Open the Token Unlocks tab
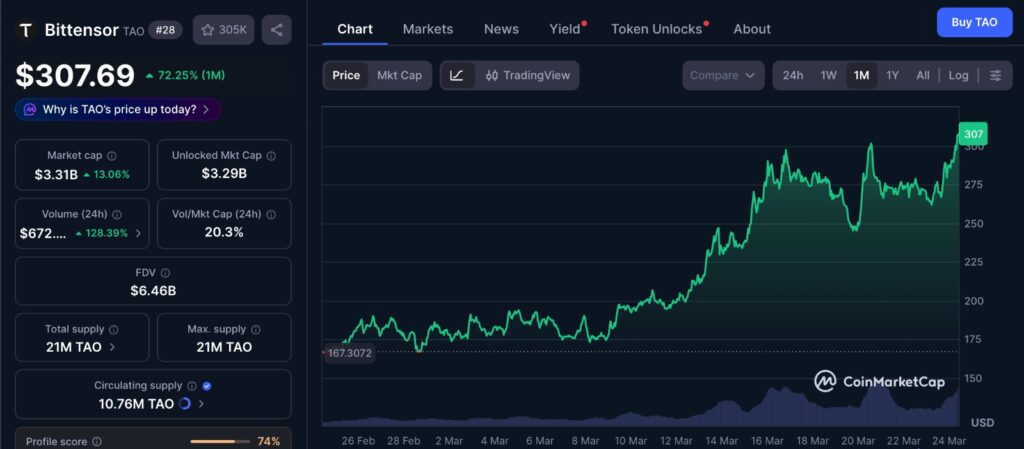This screenshot has width=1024, height=449. 659,29
